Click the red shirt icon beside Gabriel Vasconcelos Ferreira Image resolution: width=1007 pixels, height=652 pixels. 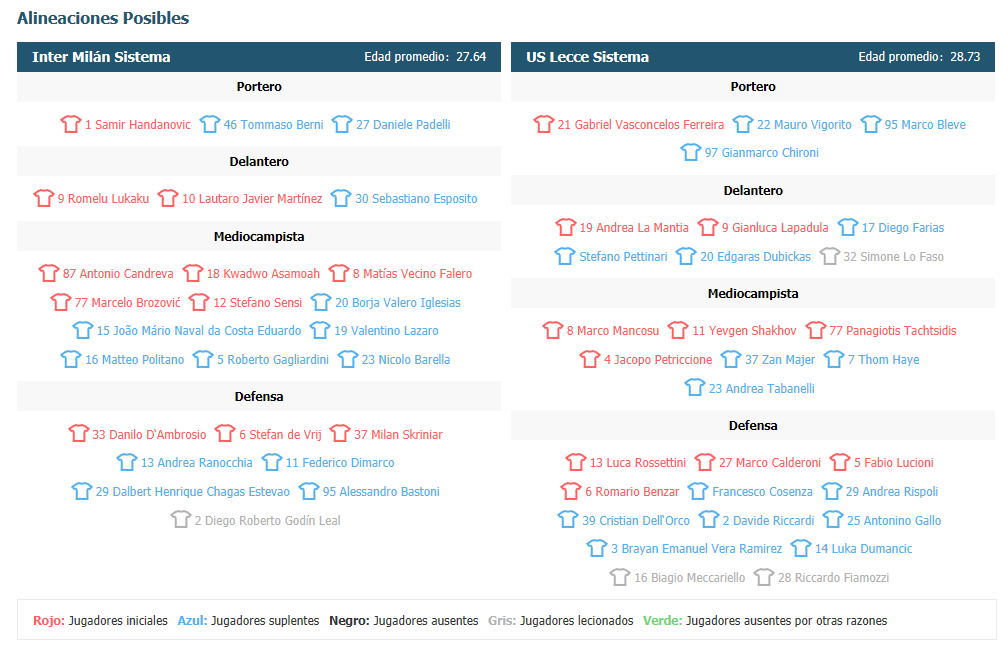[544, 124]
